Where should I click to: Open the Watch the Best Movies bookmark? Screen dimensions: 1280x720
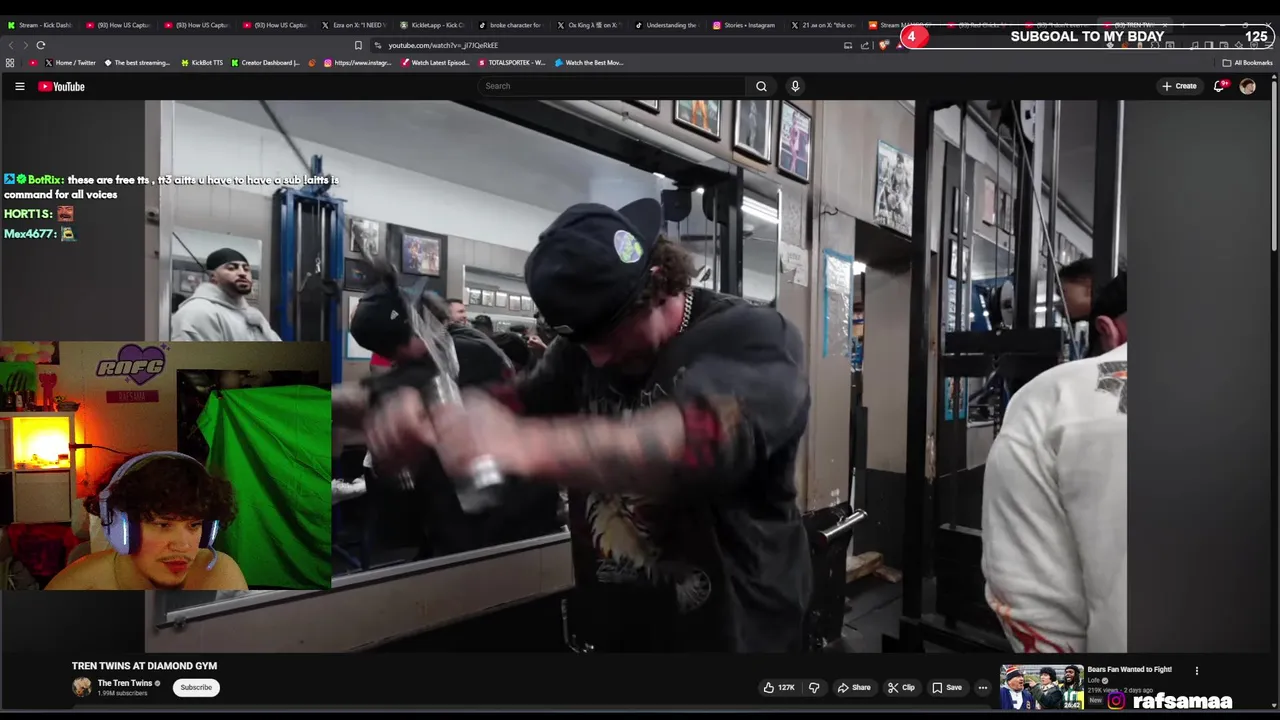click(x=589, y=63)
